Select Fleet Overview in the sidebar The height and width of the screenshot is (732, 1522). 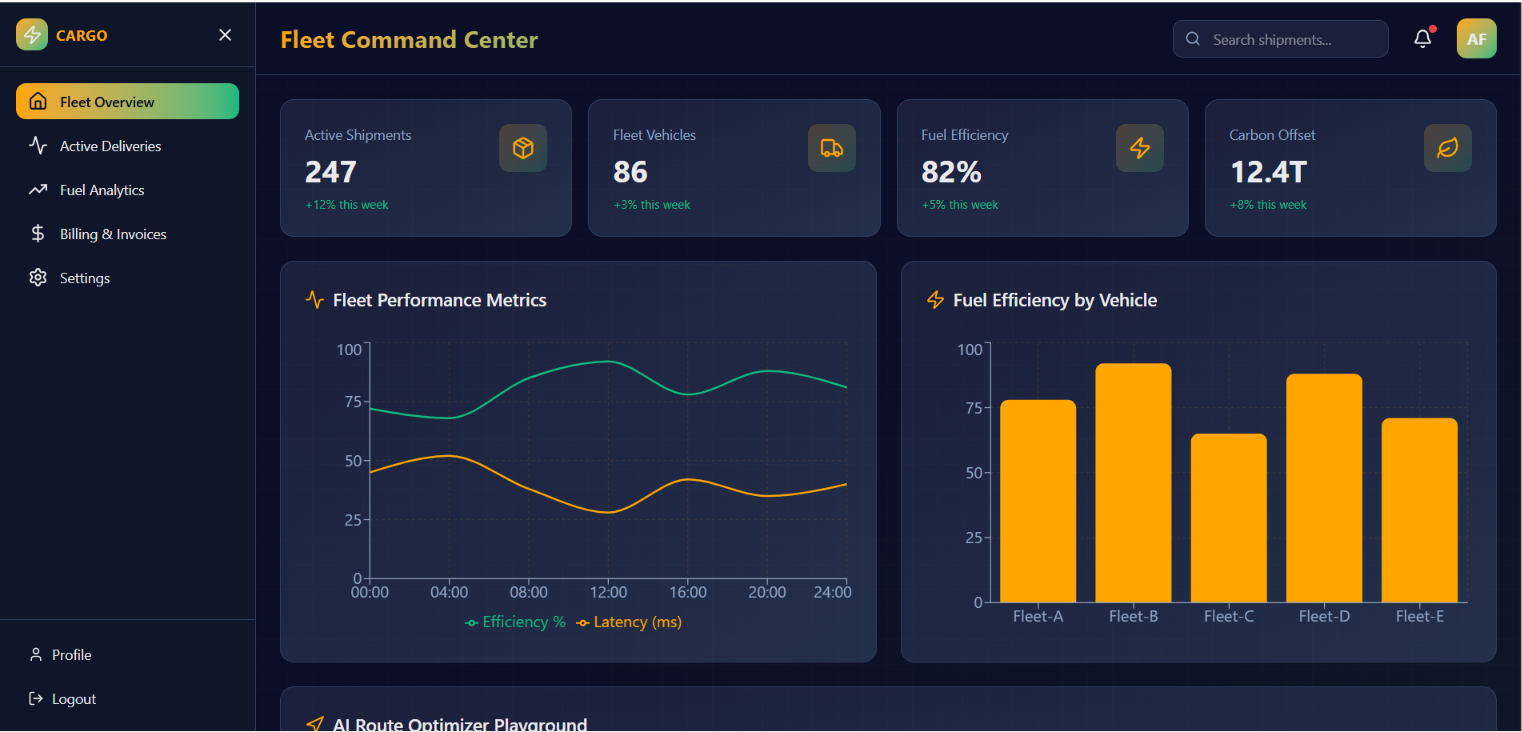(127, 101)
